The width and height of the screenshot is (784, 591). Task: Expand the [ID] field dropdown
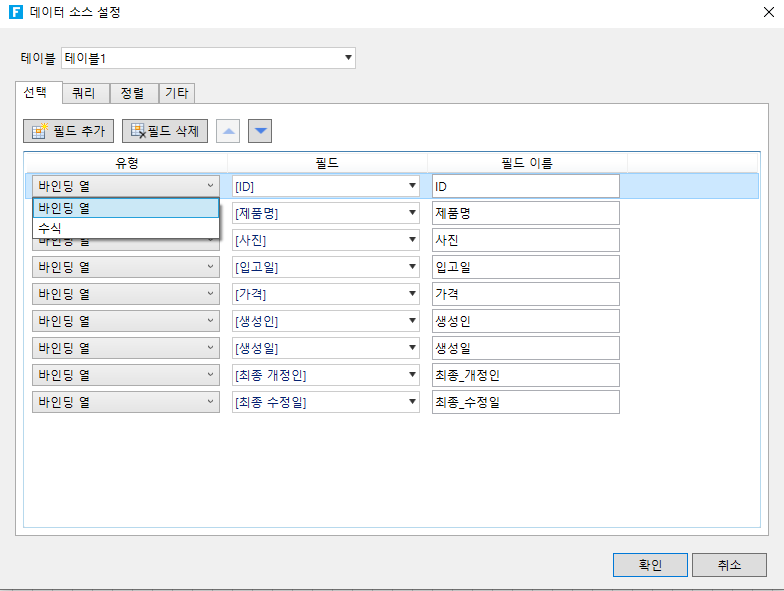pos(412,186)
